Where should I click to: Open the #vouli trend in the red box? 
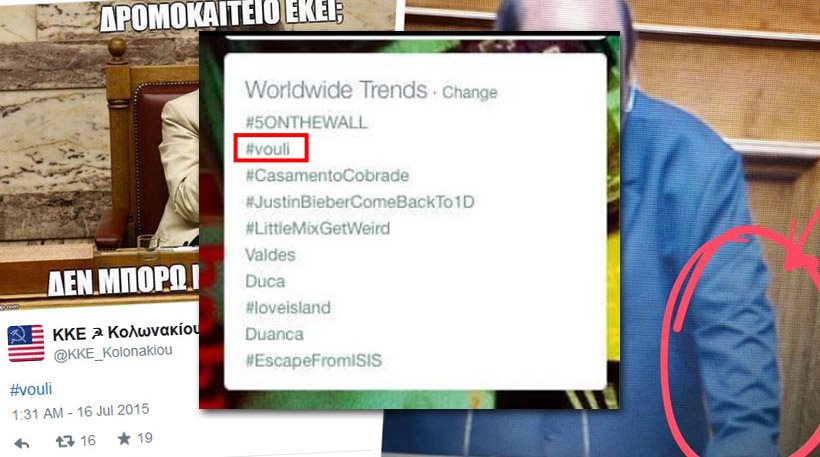point(268,149)
